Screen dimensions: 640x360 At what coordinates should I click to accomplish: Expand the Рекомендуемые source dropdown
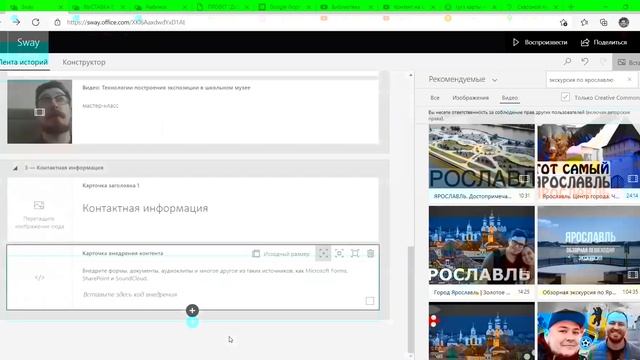(x=462, y=80)
